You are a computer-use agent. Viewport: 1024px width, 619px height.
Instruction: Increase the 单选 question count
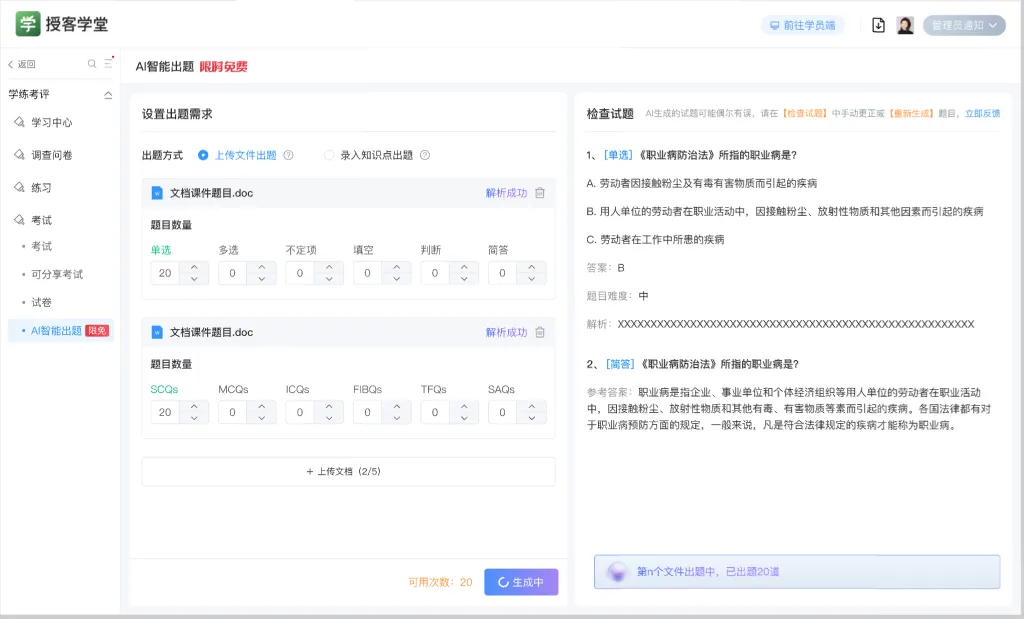(194, 267)
